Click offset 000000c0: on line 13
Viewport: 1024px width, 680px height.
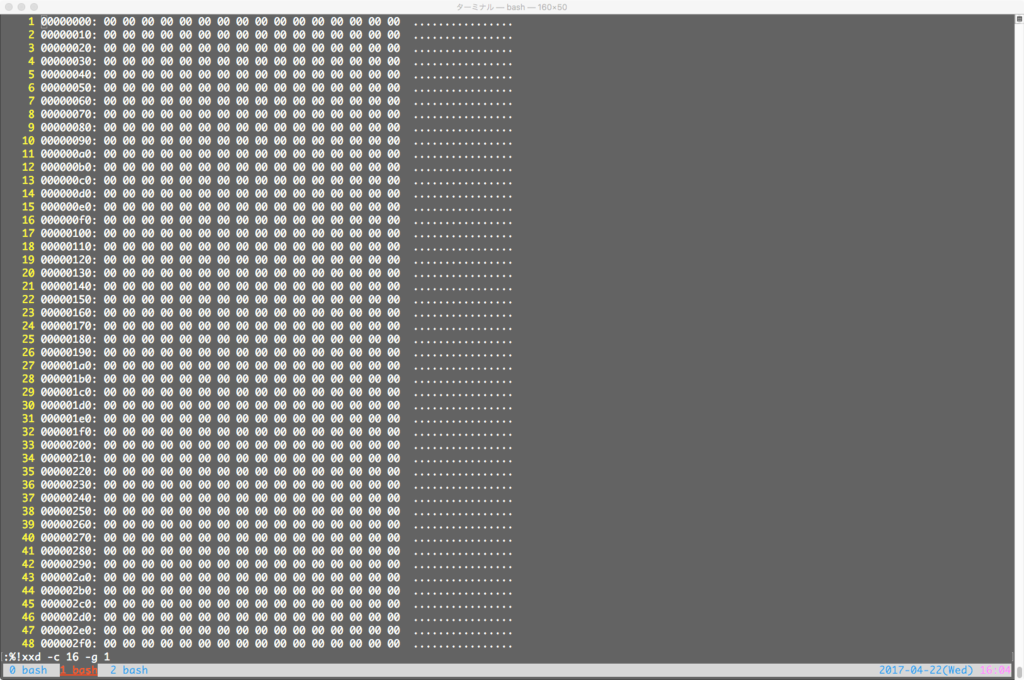coord(69,180)
